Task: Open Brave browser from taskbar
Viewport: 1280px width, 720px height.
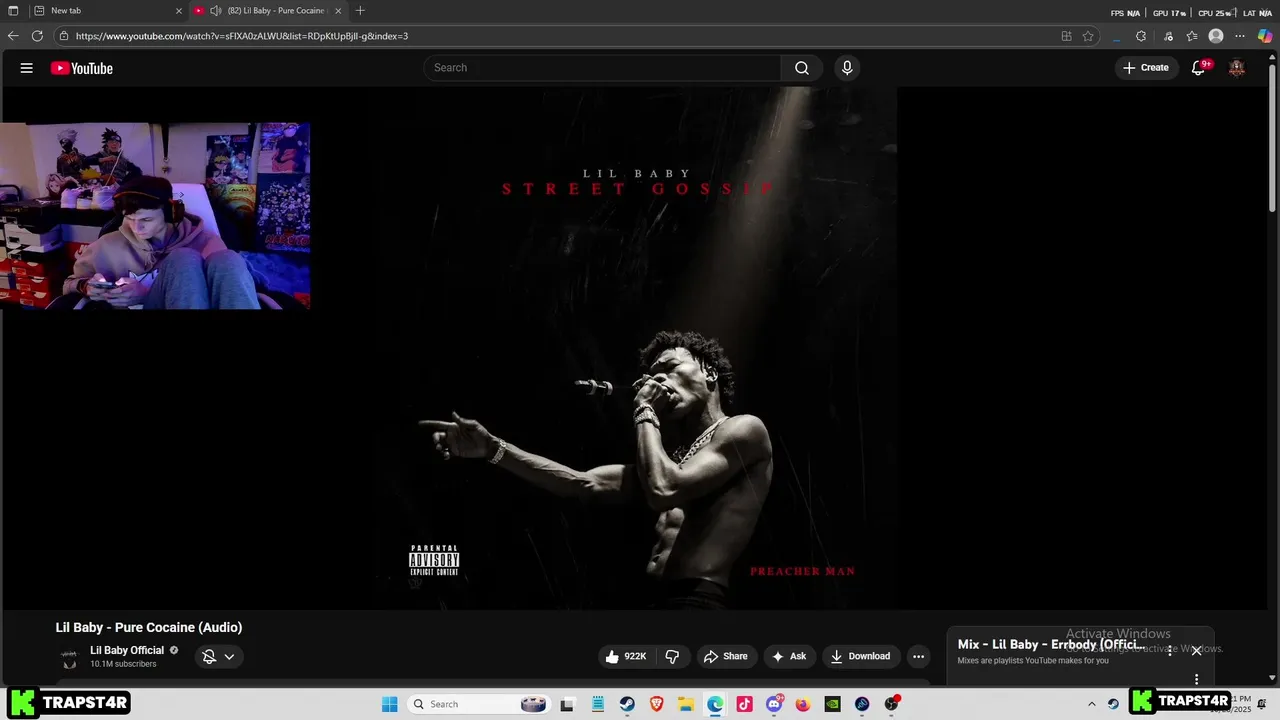Action: coord(657,704)
